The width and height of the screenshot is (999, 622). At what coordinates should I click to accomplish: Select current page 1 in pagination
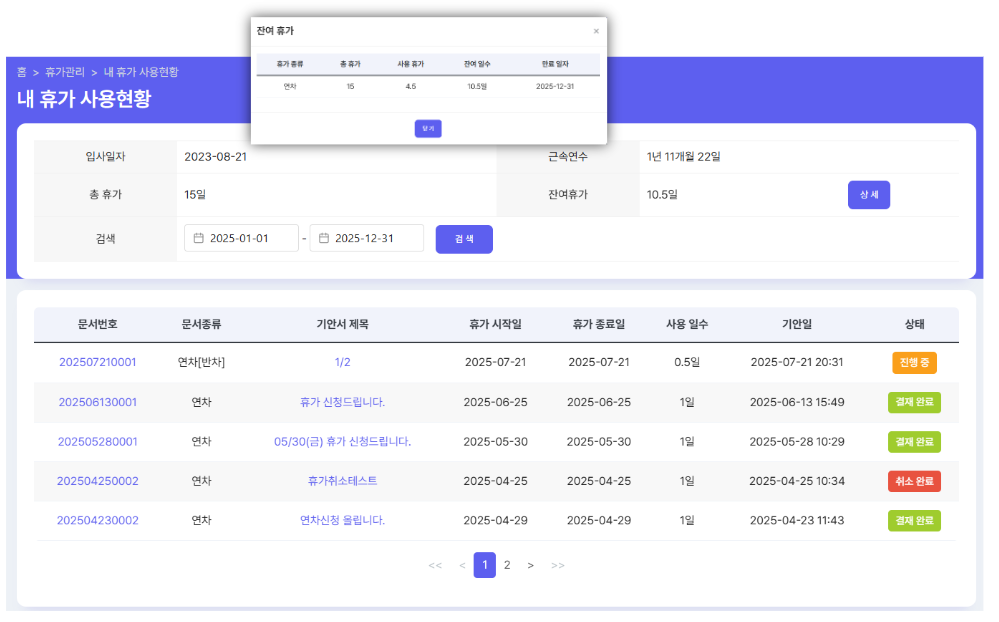[x=484, y=565]
